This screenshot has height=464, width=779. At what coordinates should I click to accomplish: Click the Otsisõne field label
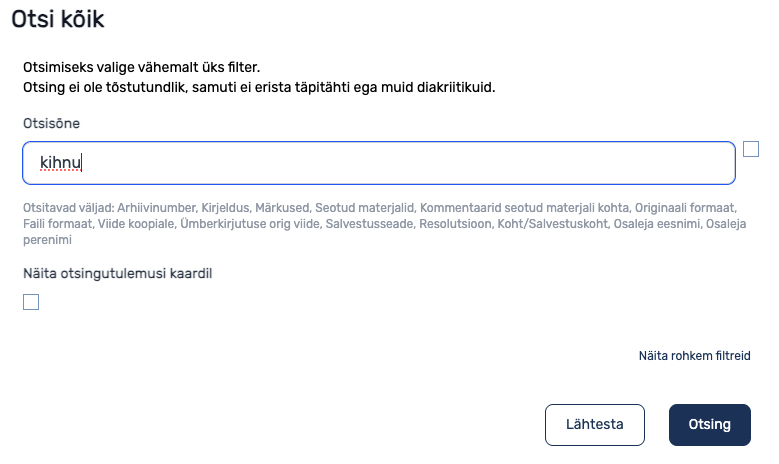click(x=51, y=123)
